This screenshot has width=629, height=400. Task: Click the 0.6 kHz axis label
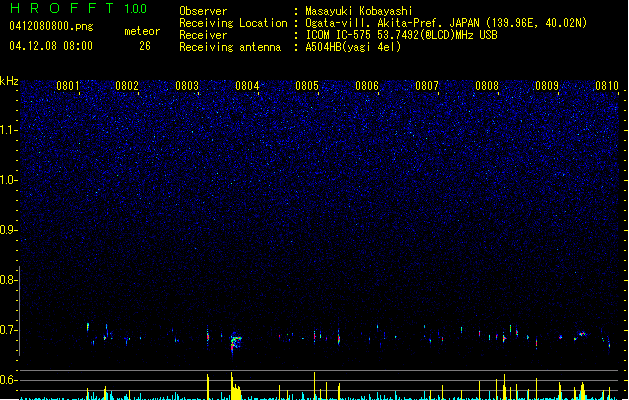click(x=8, y=380)
